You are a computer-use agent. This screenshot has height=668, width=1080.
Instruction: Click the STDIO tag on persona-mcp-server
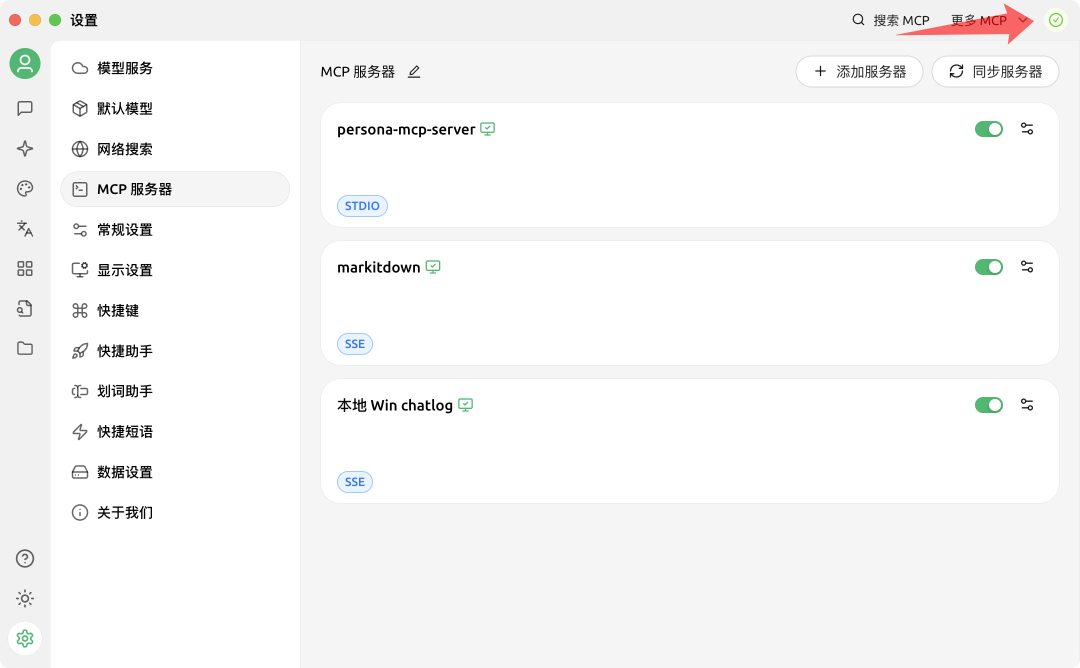coord(362,206)
